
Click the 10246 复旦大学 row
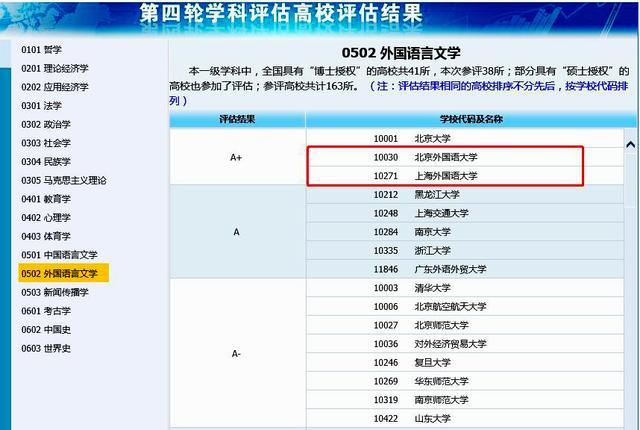click(465, 363)
